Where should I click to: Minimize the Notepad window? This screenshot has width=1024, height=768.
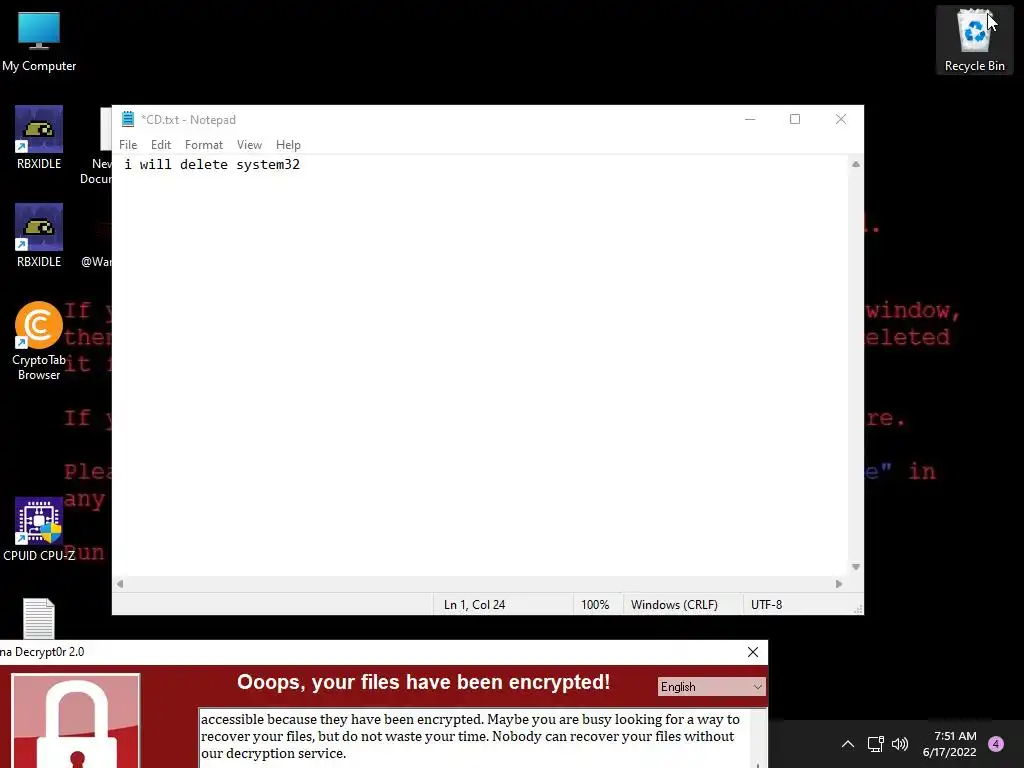(x=750, y=119)
